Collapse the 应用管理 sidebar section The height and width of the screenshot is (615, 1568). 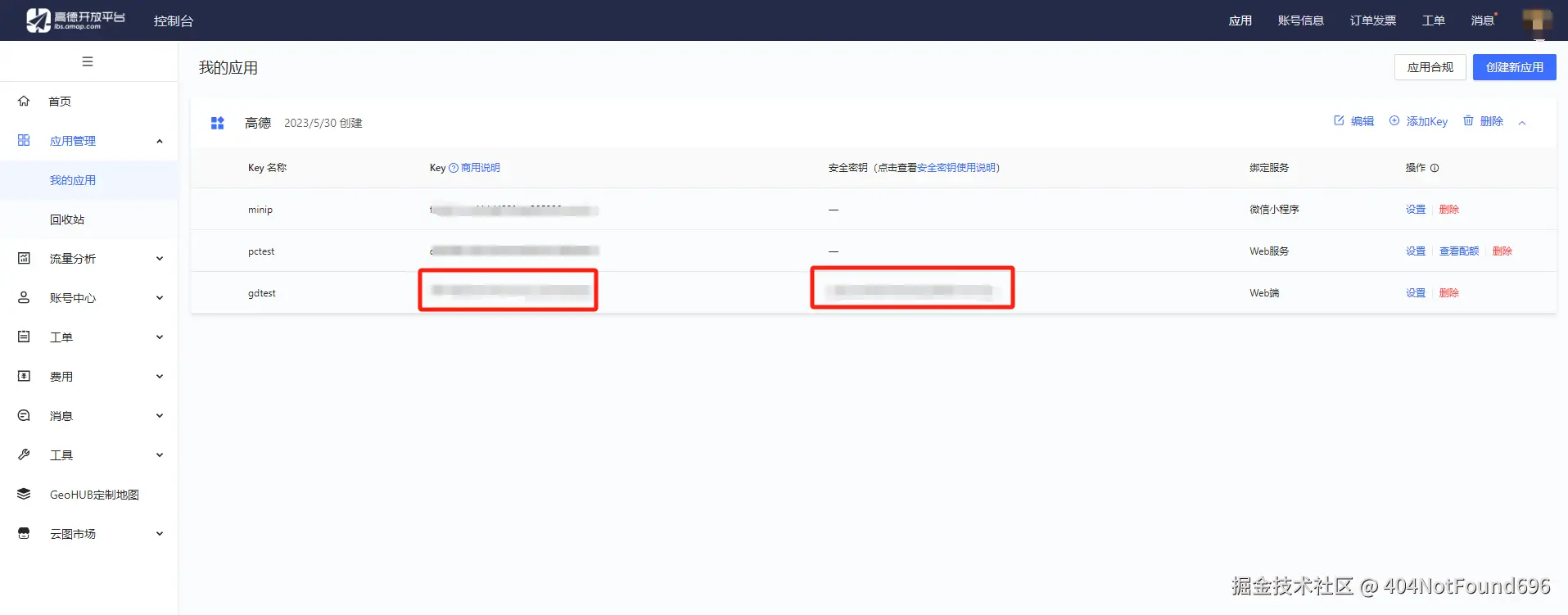pos(160,141)
